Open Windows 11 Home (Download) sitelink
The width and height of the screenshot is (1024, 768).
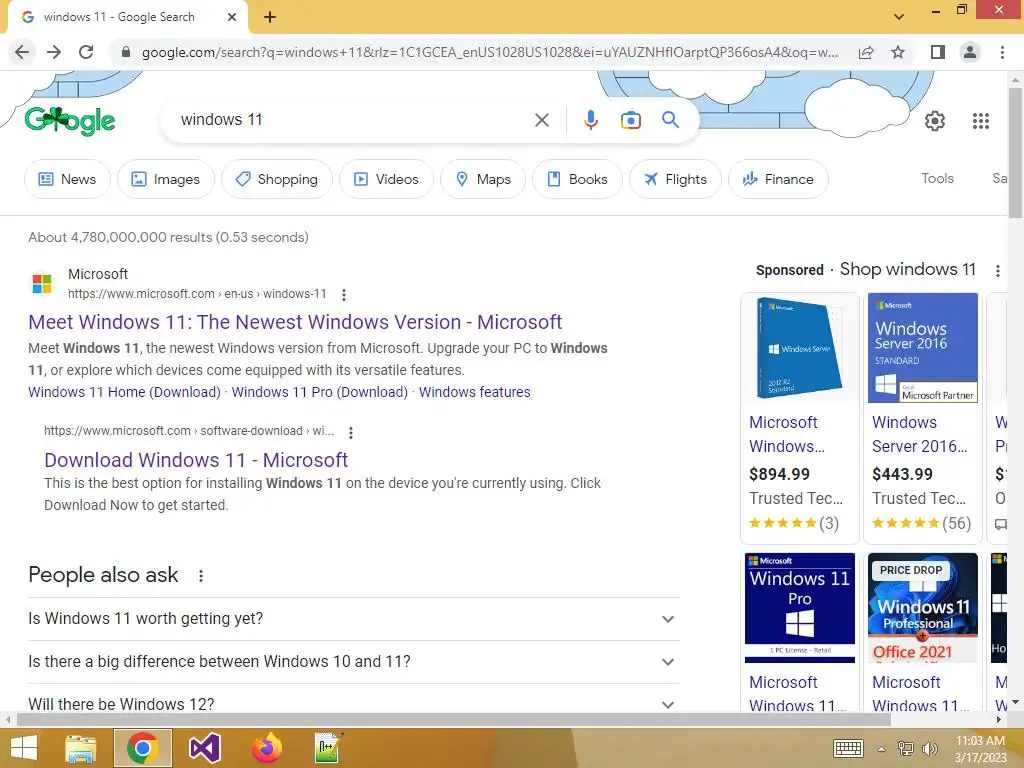click(124, 392)
